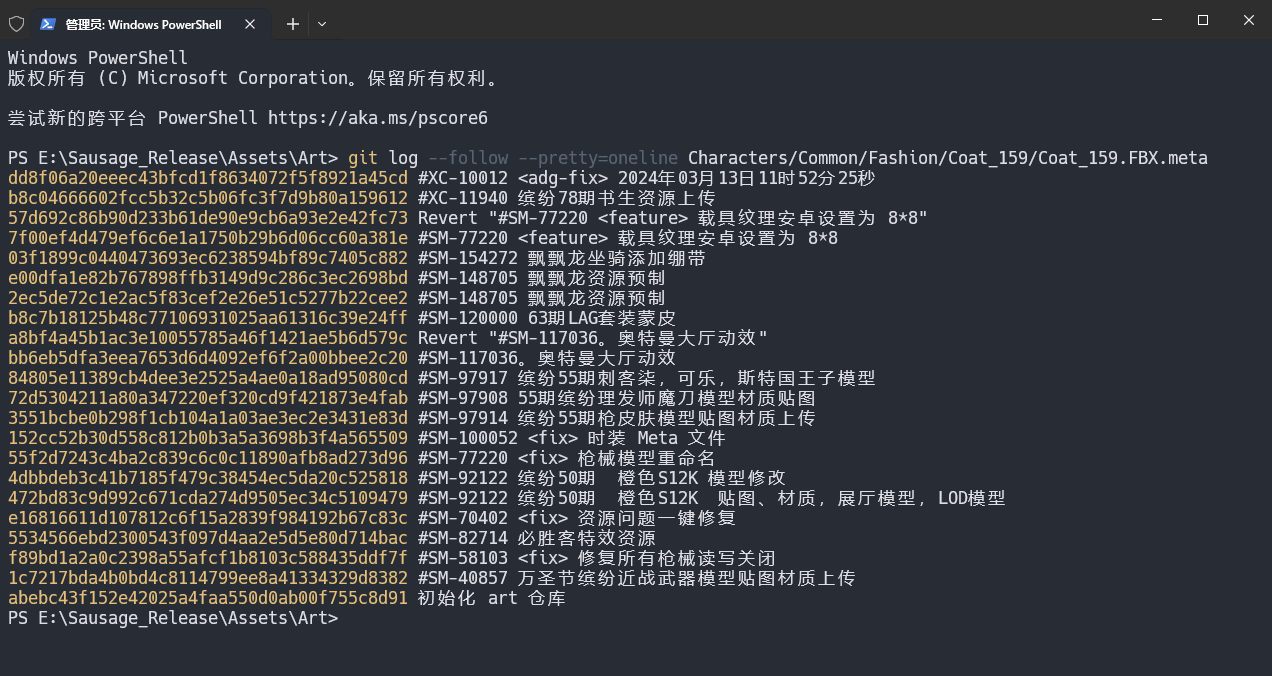The image size is (1272, 676).
Task: Click the administrator shield icon in title bar
Action: [x=16, y=23]
